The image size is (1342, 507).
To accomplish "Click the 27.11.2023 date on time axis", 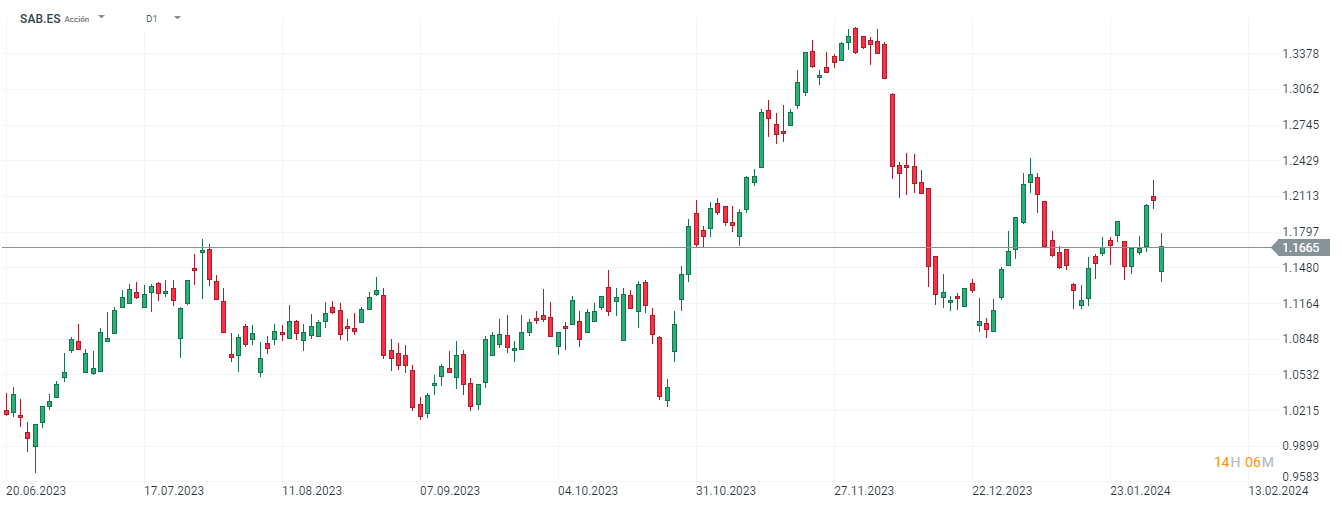I will point(864,491).
